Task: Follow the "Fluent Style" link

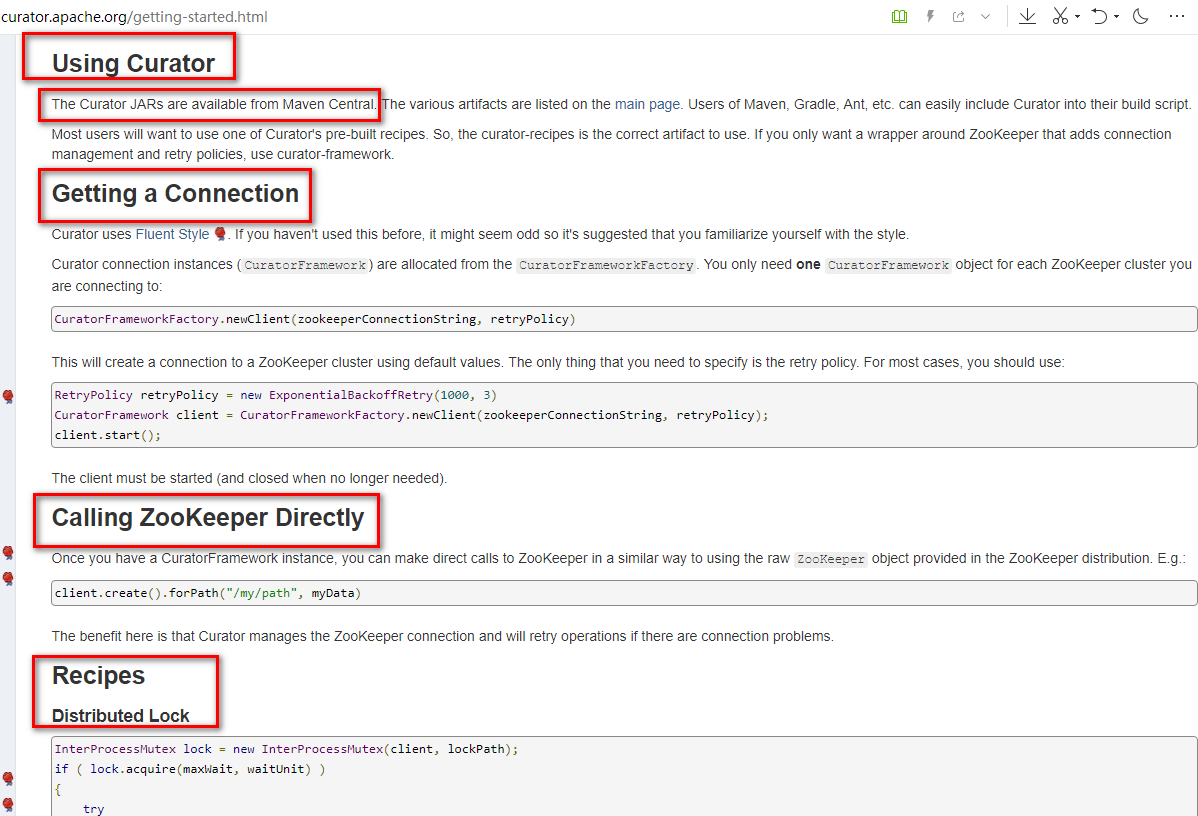Action: [172, 235]
